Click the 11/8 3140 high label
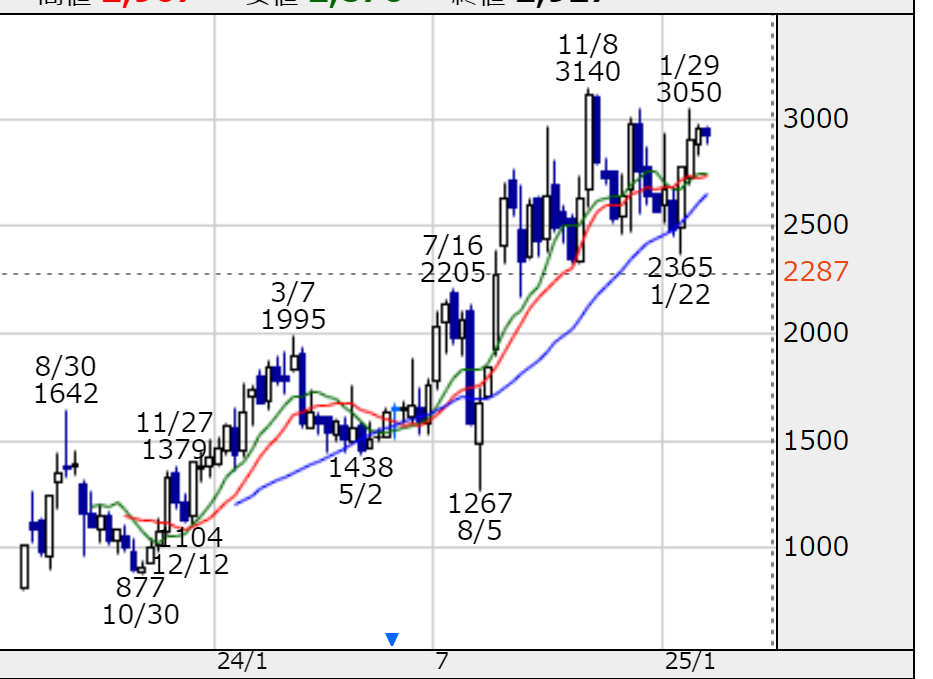The width and height of the screenshot is (933, 679). coord(588,58)
